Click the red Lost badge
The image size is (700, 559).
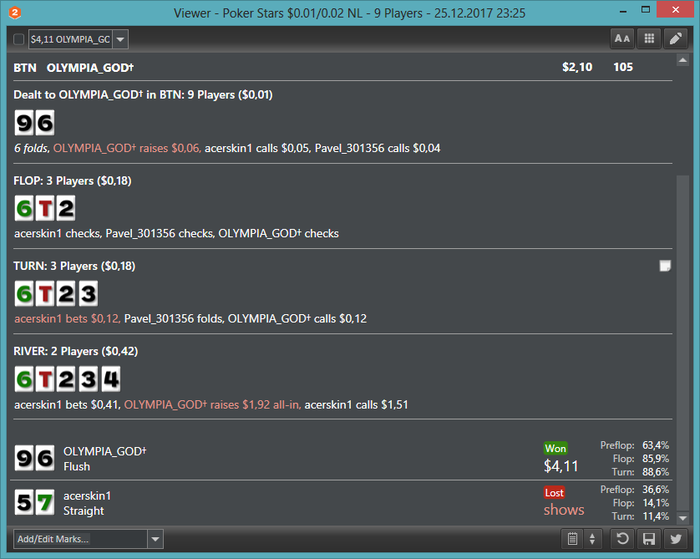pyautogui.click(x=554, y=492)
